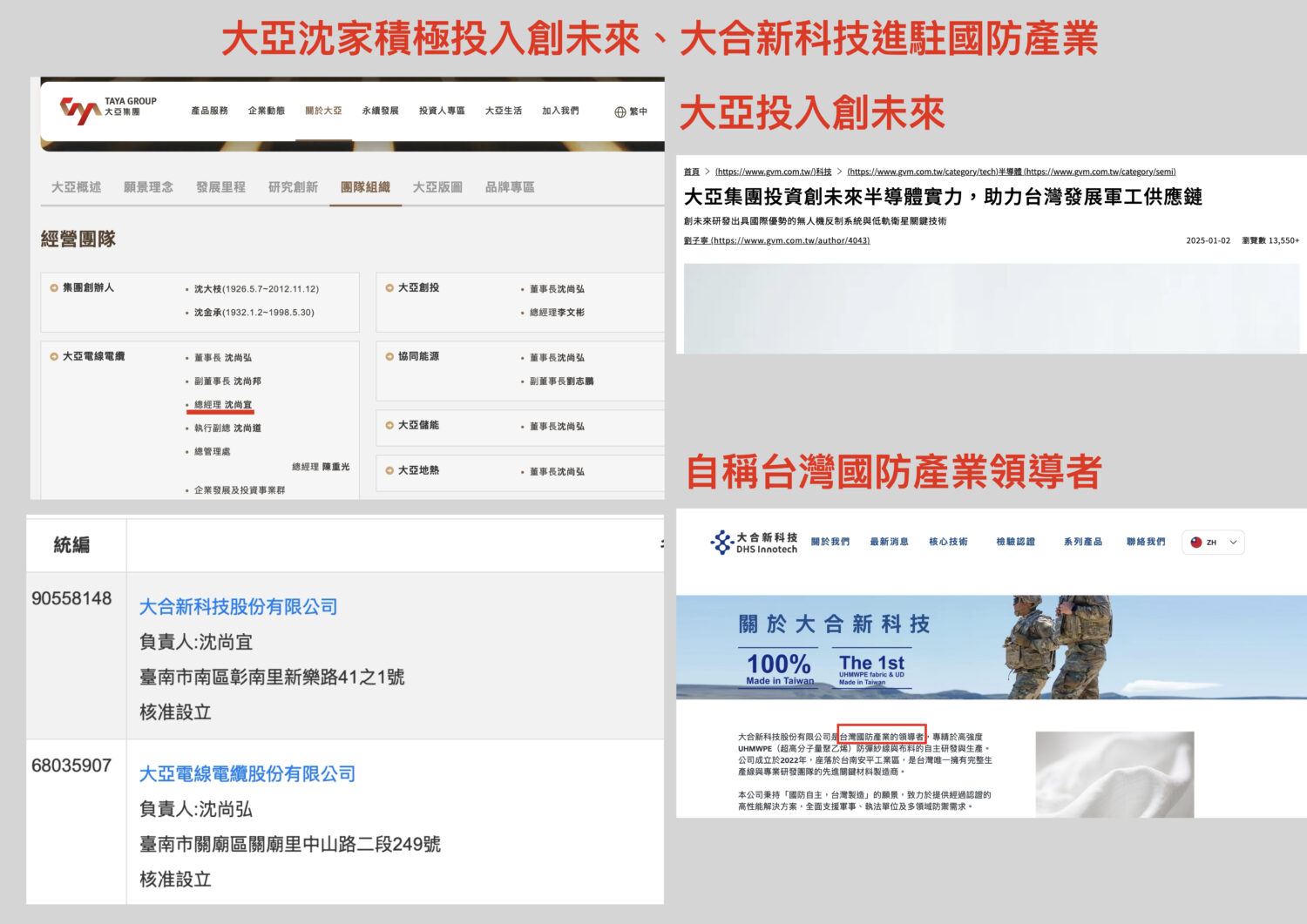Image resolution: width=1307 pixels, height=924 pixels.
Task: Open 檢驗認證 on DHS Innotech nav
Action: pos(1015,542)
